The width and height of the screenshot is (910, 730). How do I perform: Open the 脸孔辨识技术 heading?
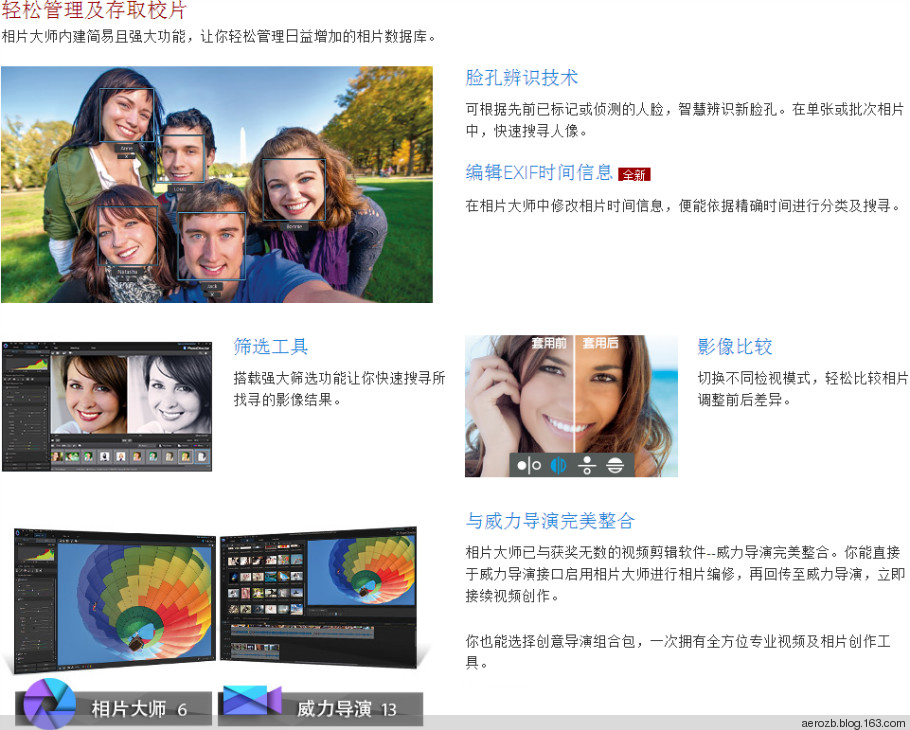522,78
